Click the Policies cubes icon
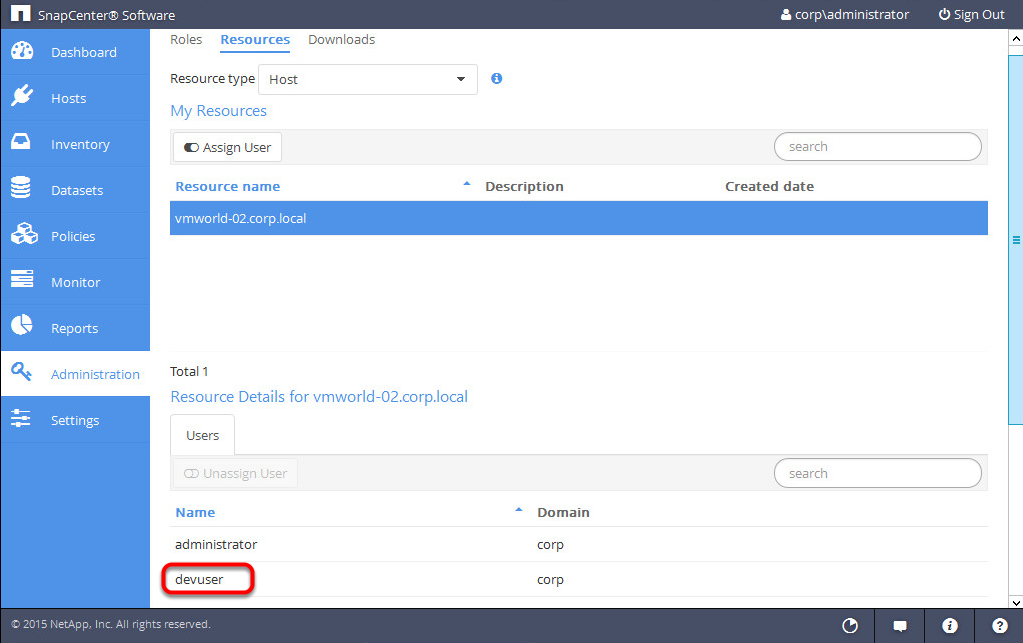Image resolution: width=1023 pixels, height=643 pixels. (24, 233)
